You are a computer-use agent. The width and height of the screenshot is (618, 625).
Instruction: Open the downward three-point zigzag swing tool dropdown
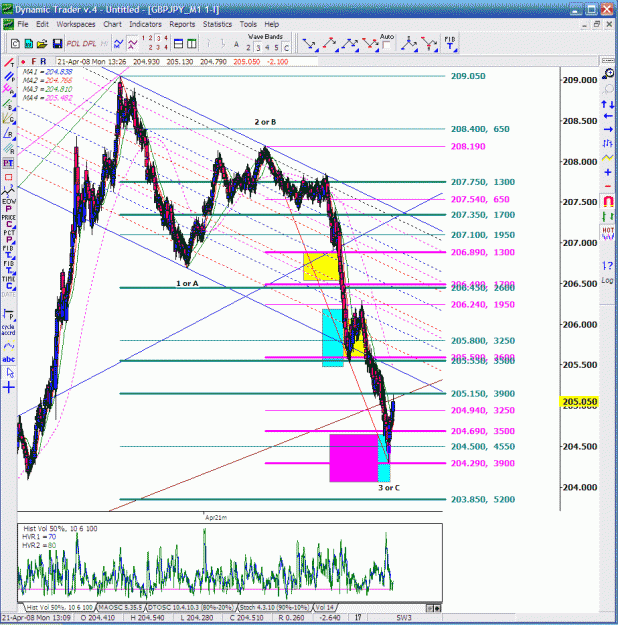pyautogui.click(x=370, y=44)
